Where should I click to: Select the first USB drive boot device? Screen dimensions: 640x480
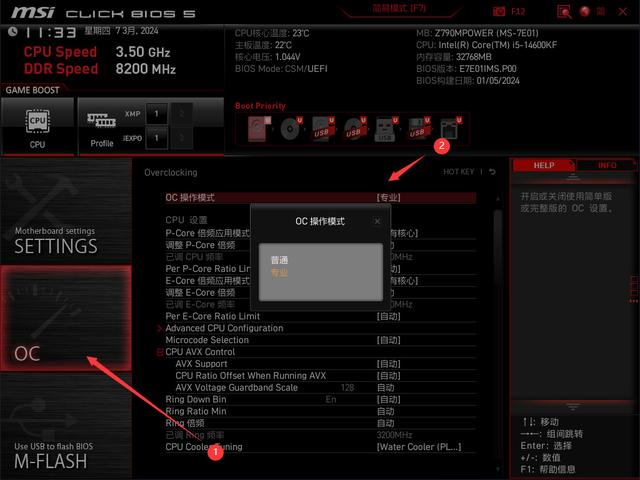323,129
